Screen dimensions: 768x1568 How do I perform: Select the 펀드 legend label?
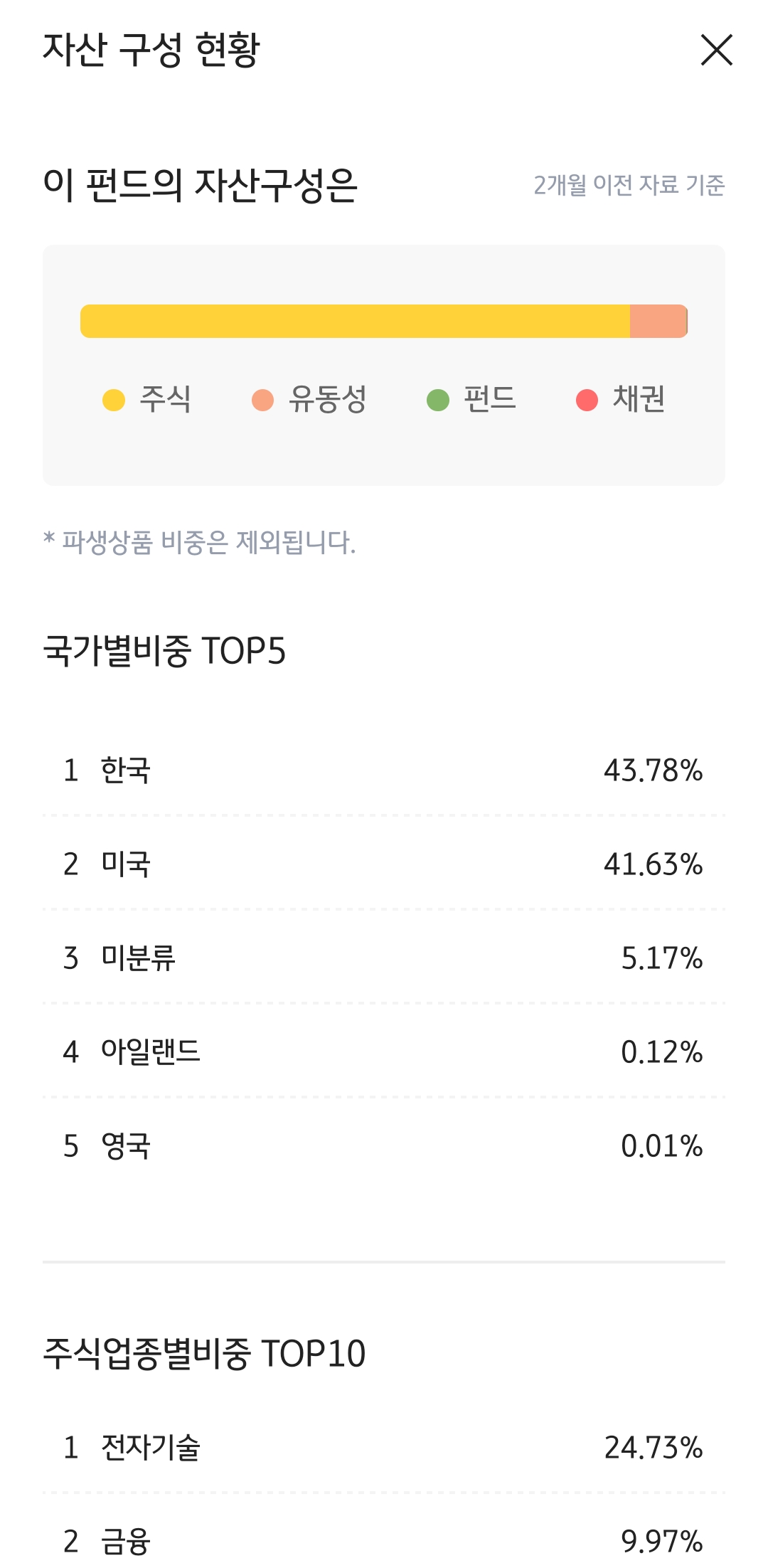point(490,399)
